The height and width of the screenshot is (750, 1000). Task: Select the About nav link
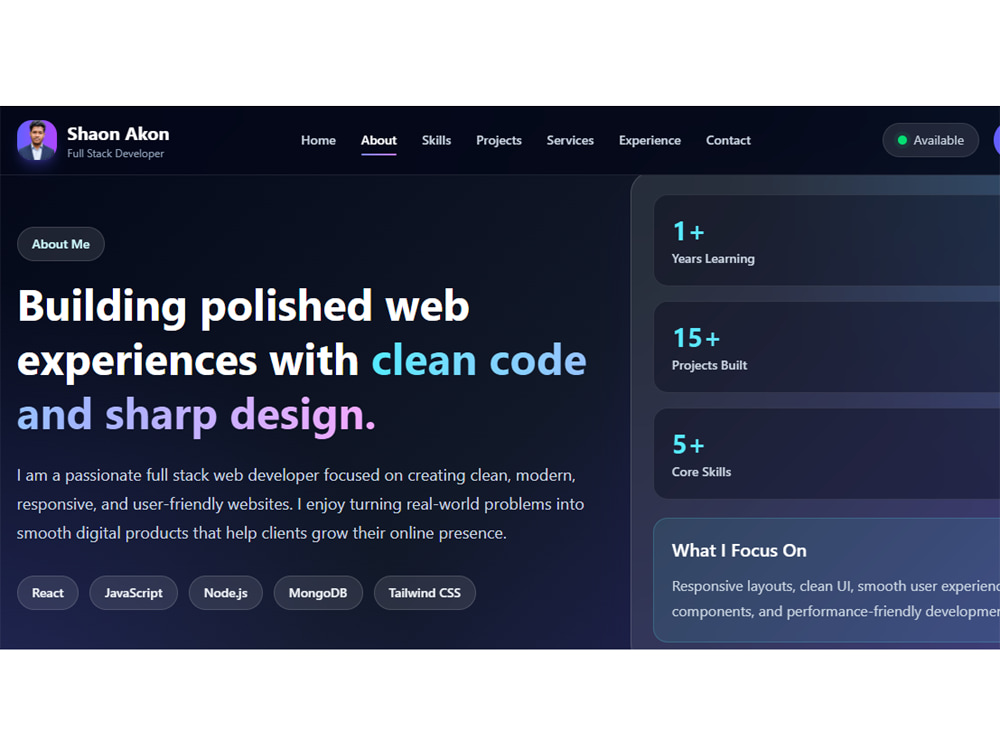(379, 140)
